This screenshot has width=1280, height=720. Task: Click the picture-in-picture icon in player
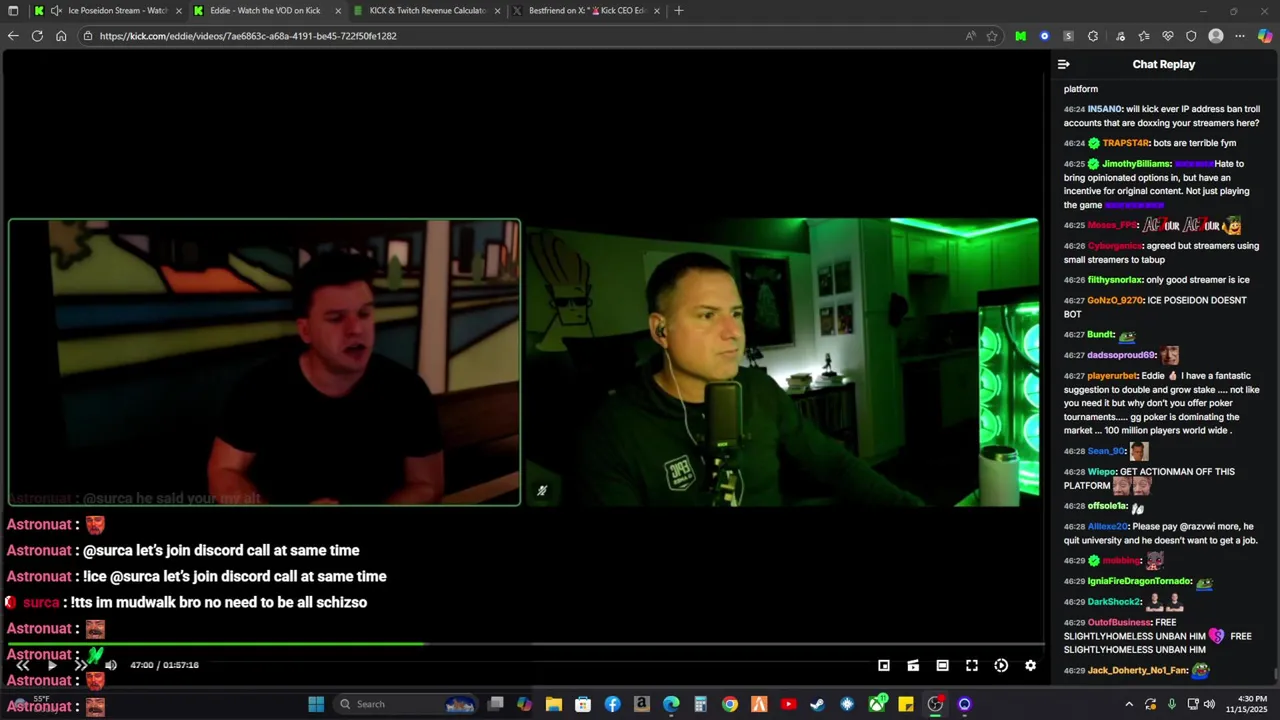point(884,665)
